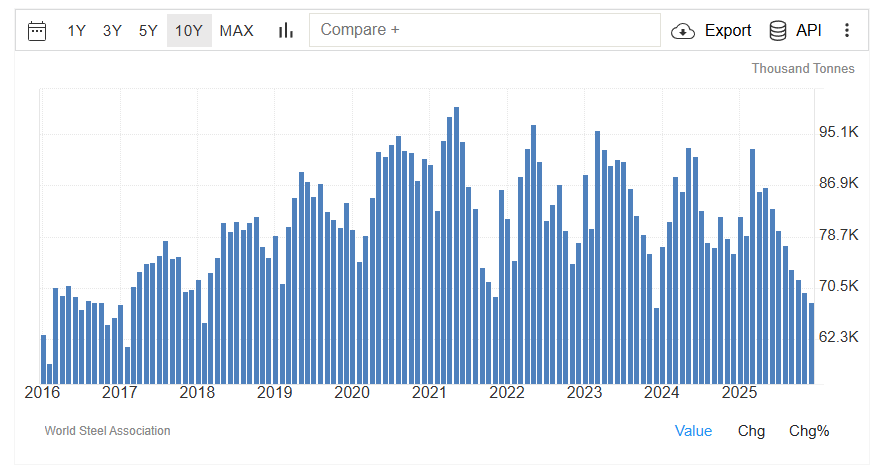
Task: Open the chart type bar icon
Action: click(x=286, y=30)
